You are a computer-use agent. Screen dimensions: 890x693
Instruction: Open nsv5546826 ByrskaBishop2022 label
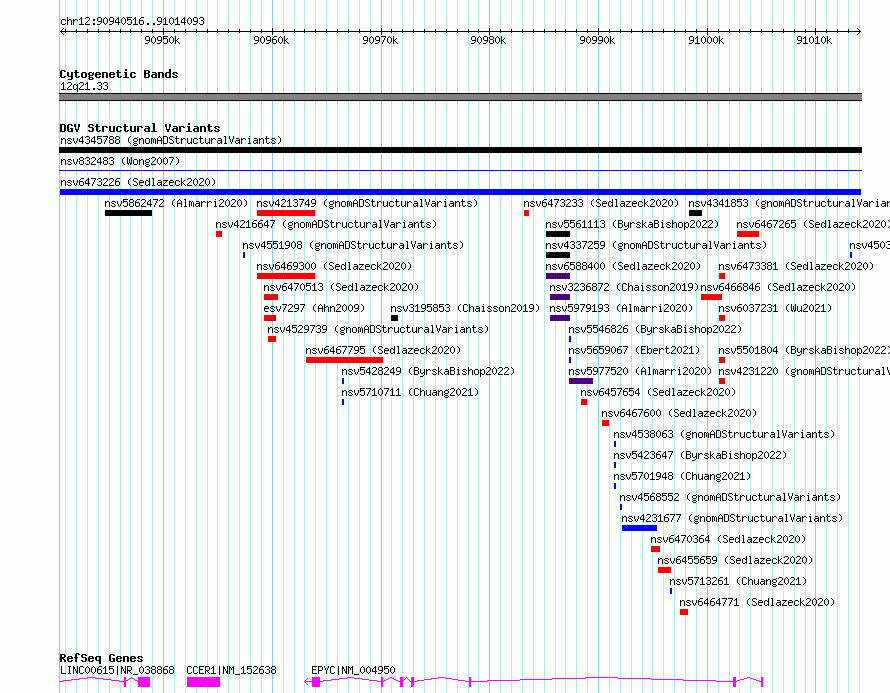coord(654,329)
